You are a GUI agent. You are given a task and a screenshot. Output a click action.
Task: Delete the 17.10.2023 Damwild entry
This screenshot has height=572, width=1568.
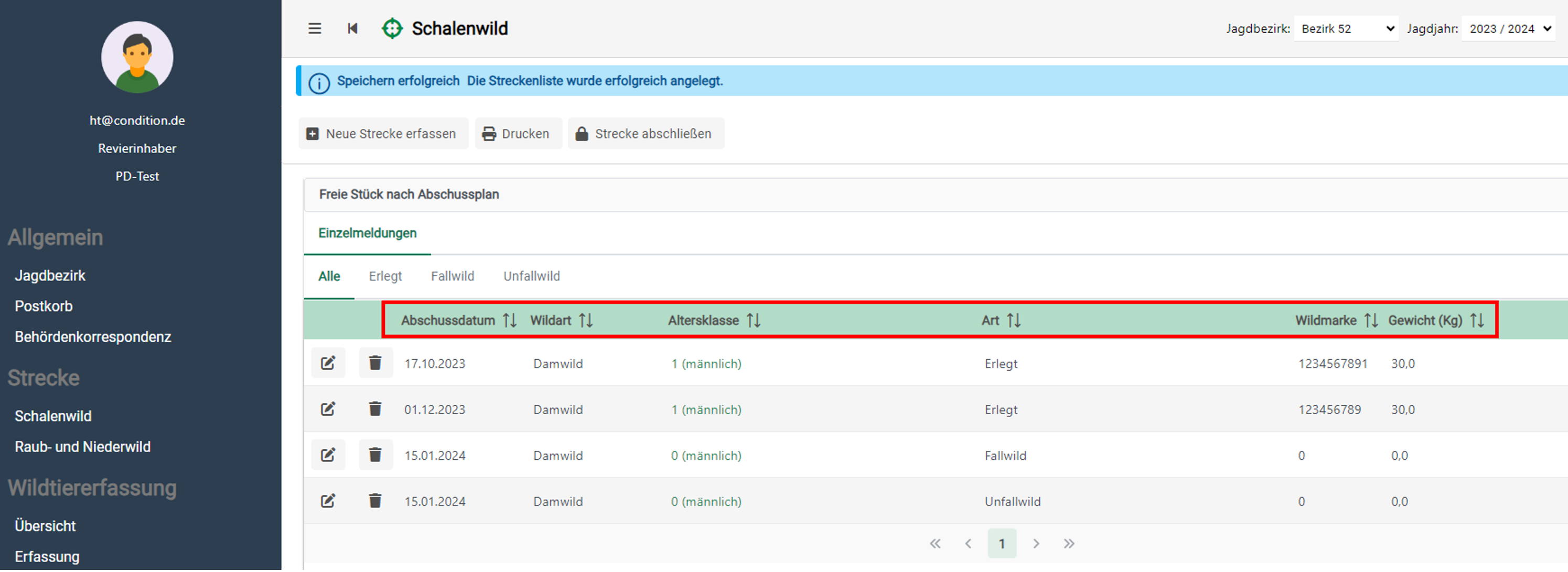[375, 364]
